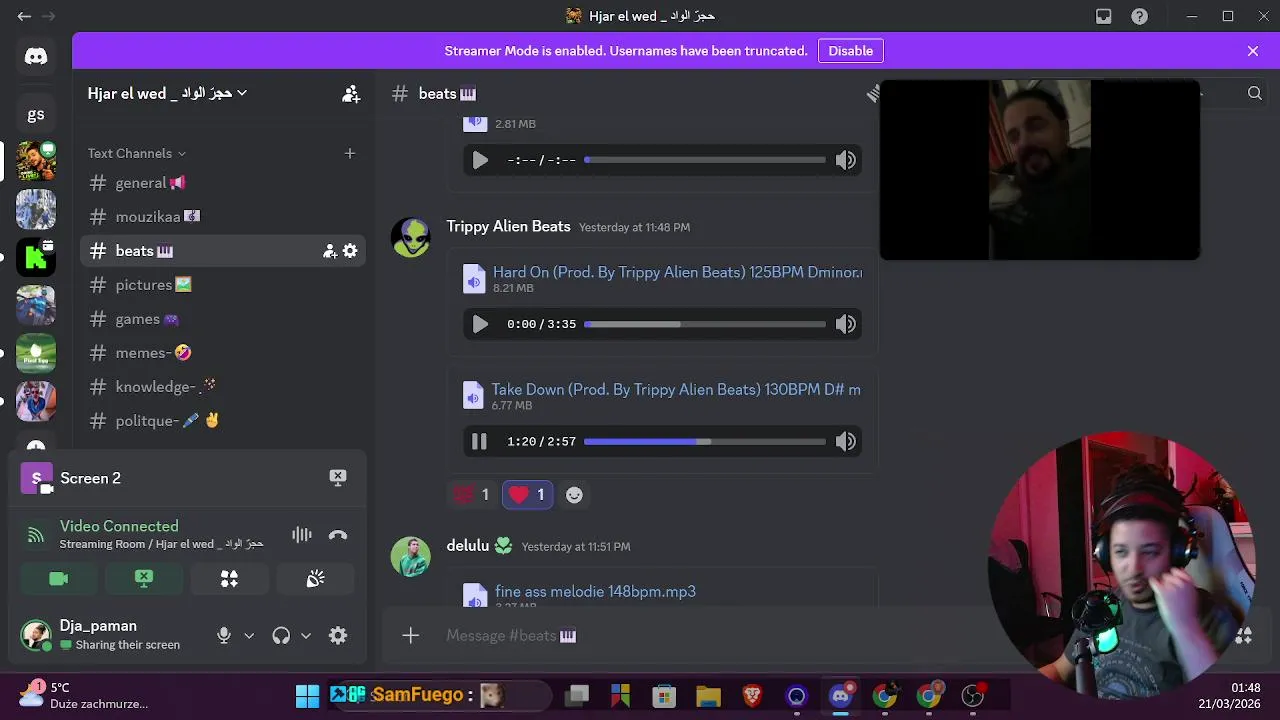Viewport: 1280px width, 720px height.
Task: Open OBS Studio from taskbar
Action: click(973, 695)
